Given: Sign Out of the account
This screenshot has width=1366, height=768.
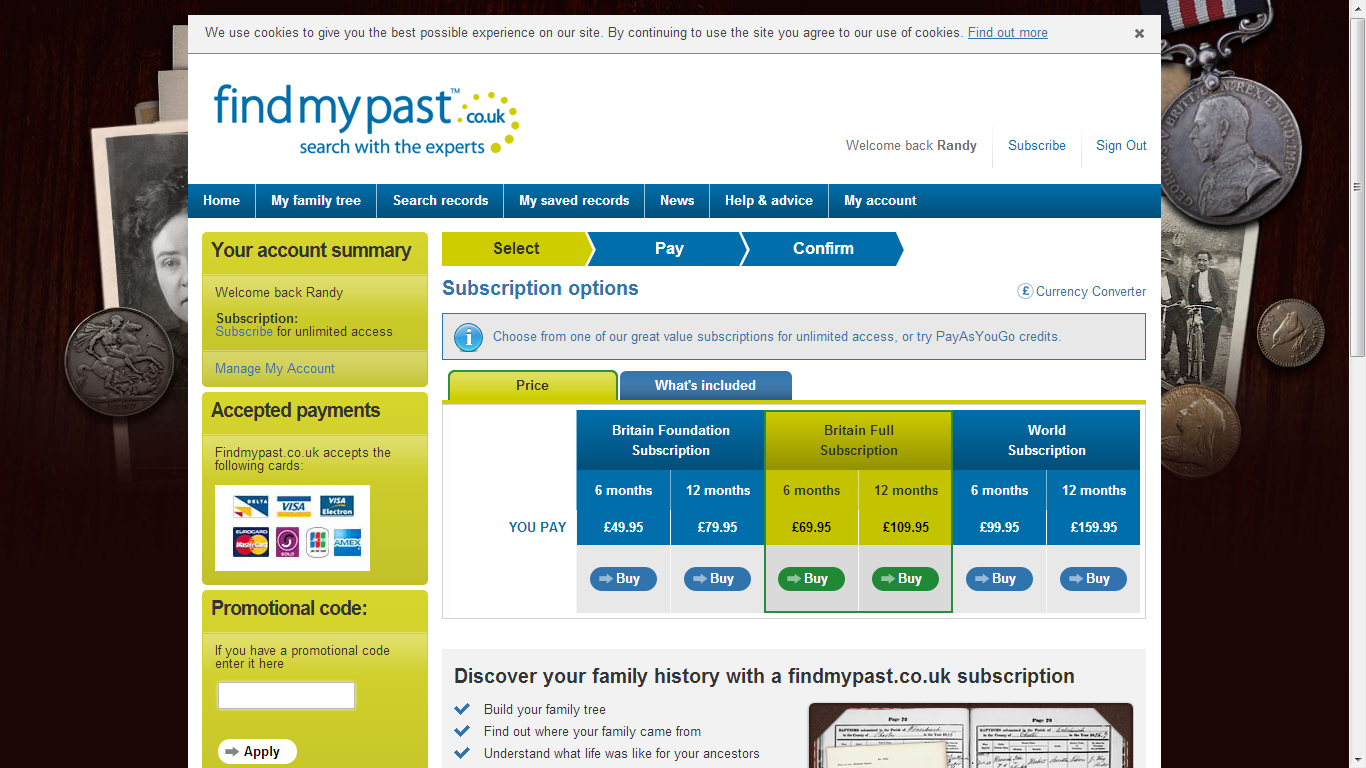Looking at the screenshot, I should [1121, 145].
